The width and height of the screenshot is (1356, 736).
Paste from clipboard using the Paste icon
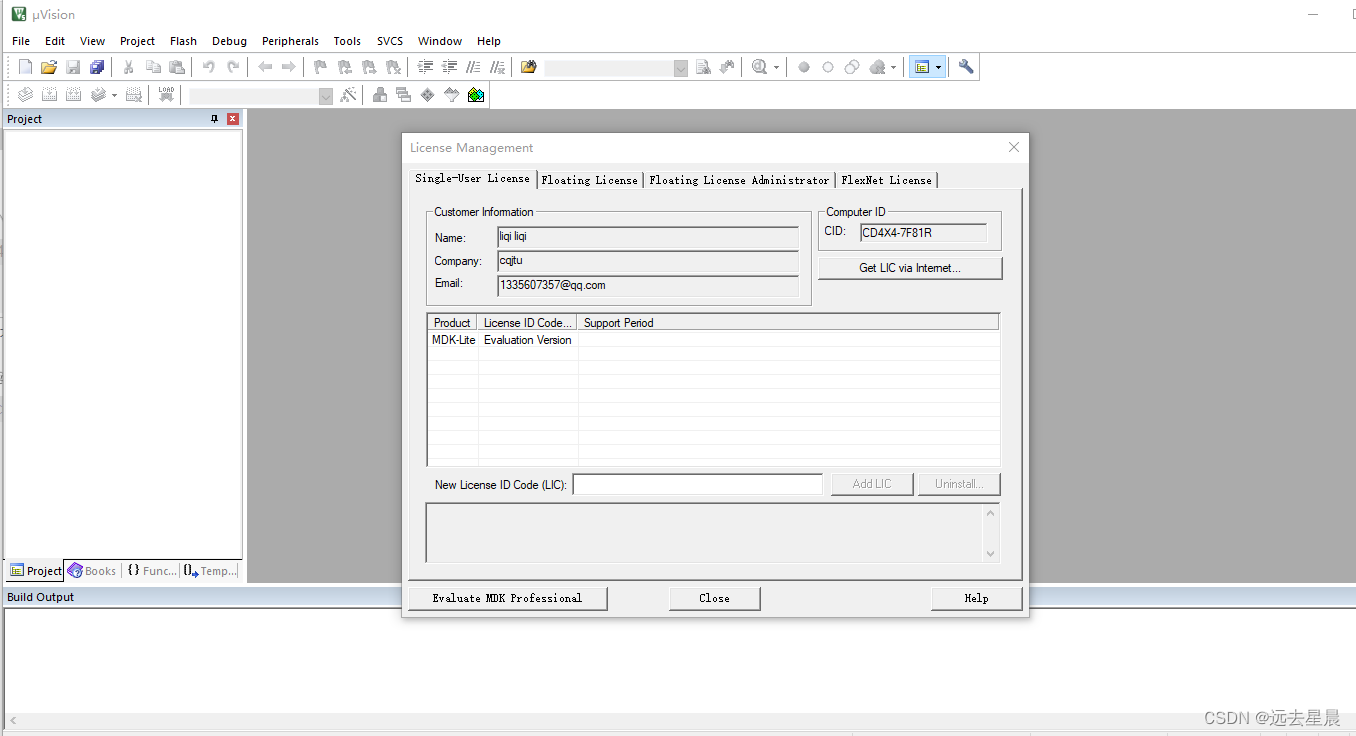point(177,67)
